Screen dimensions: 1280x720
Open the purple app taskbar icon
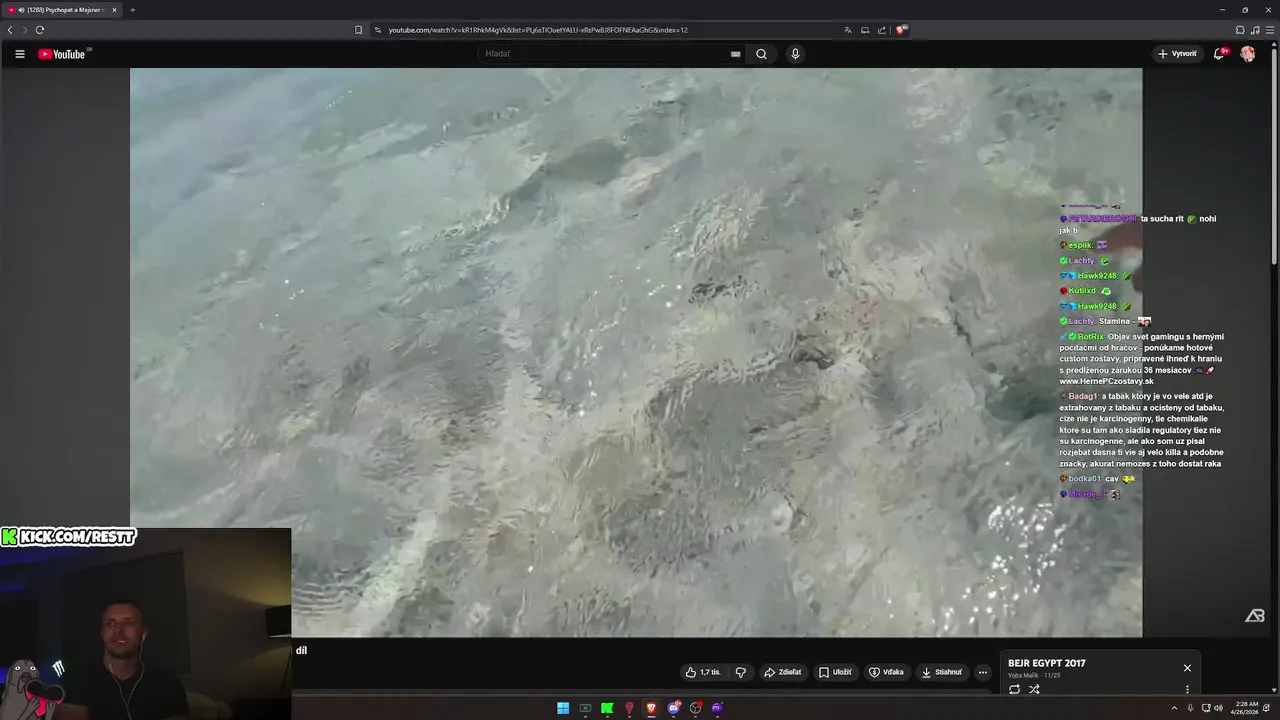717,708
